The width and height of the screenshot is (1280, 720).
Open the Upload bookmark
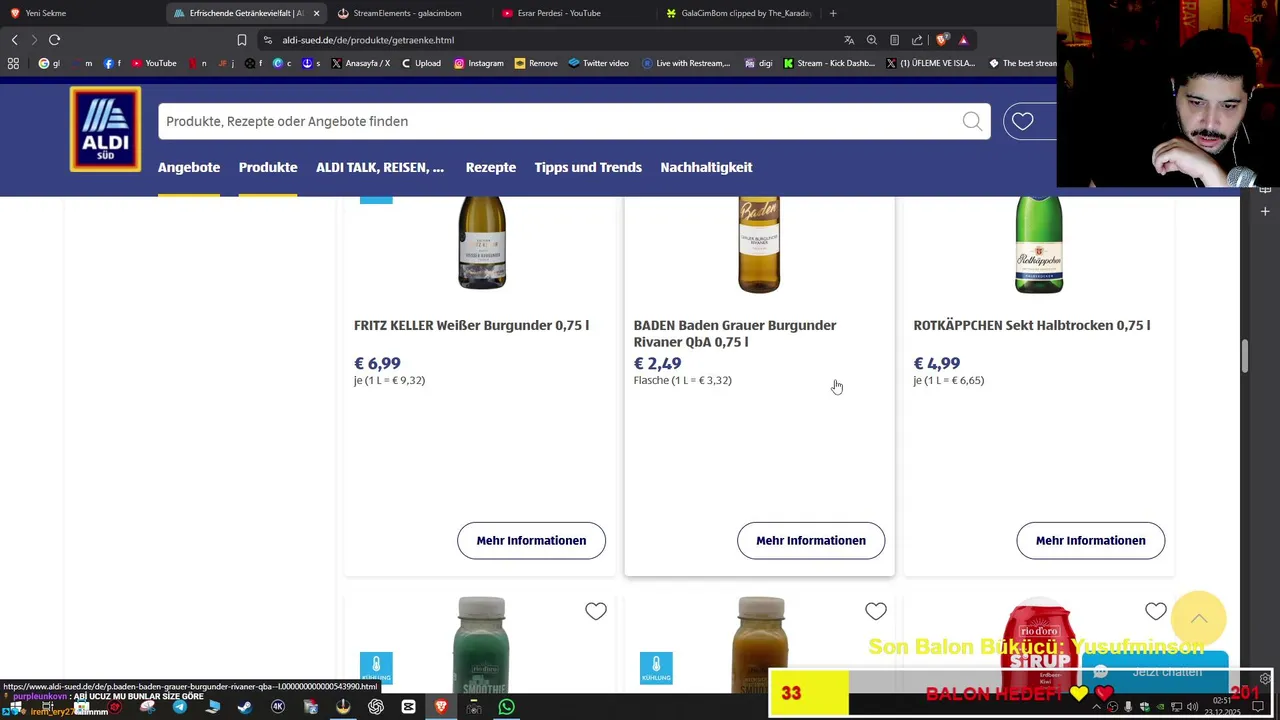421,63
